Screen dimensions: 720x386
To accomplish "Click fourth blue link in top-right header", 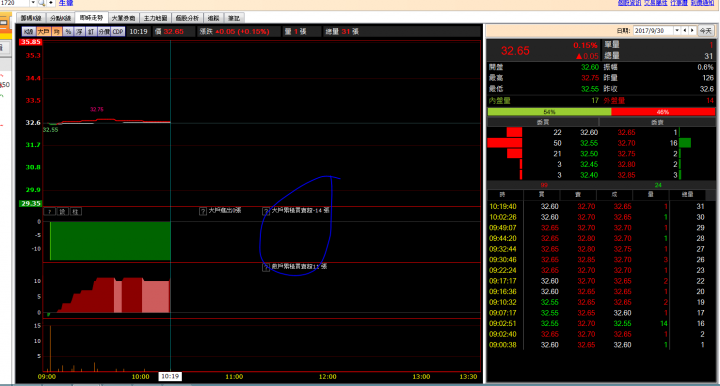I will [702, 3].
